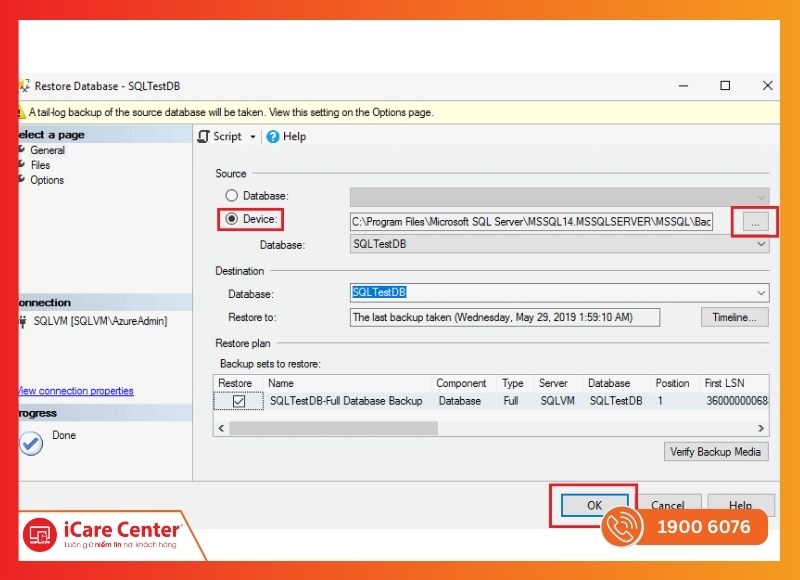Click the Device path text field

(531, 222)
